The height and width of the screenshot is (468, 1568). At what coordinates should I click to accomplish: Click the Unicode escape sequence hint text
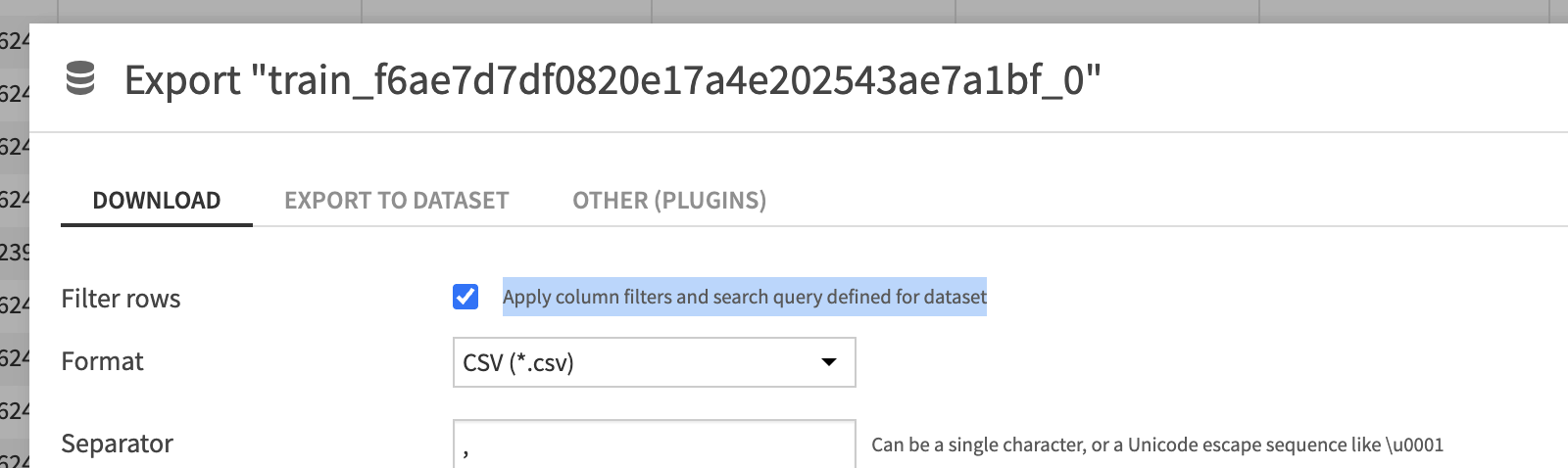[1157, 445]
